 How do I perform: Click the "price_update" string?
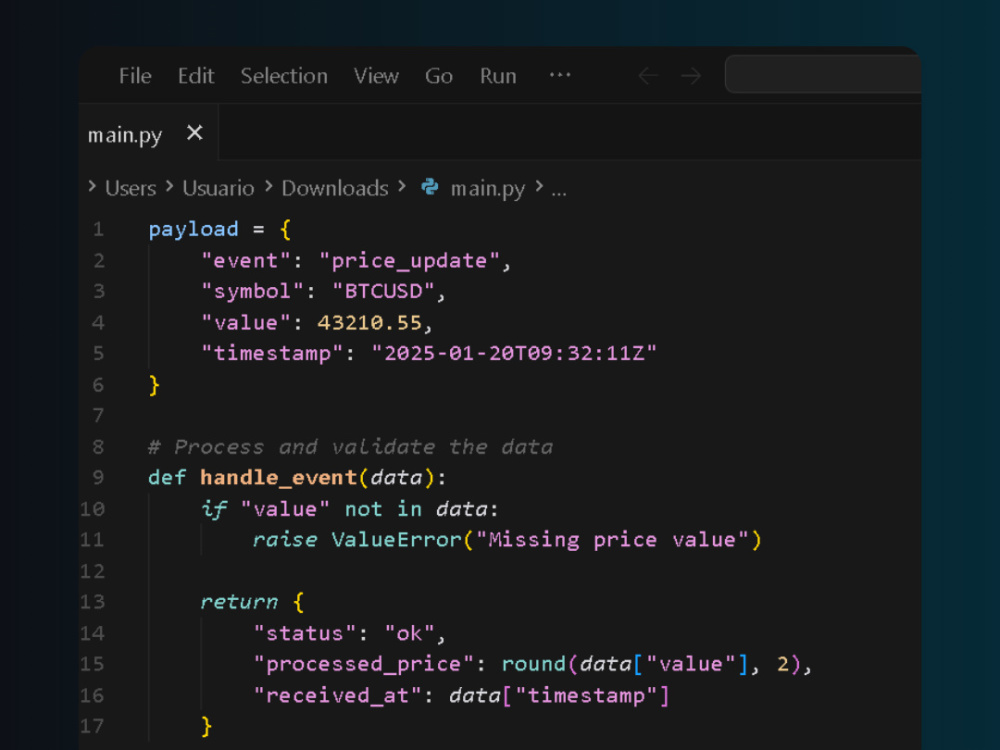(x=409, y=260)
